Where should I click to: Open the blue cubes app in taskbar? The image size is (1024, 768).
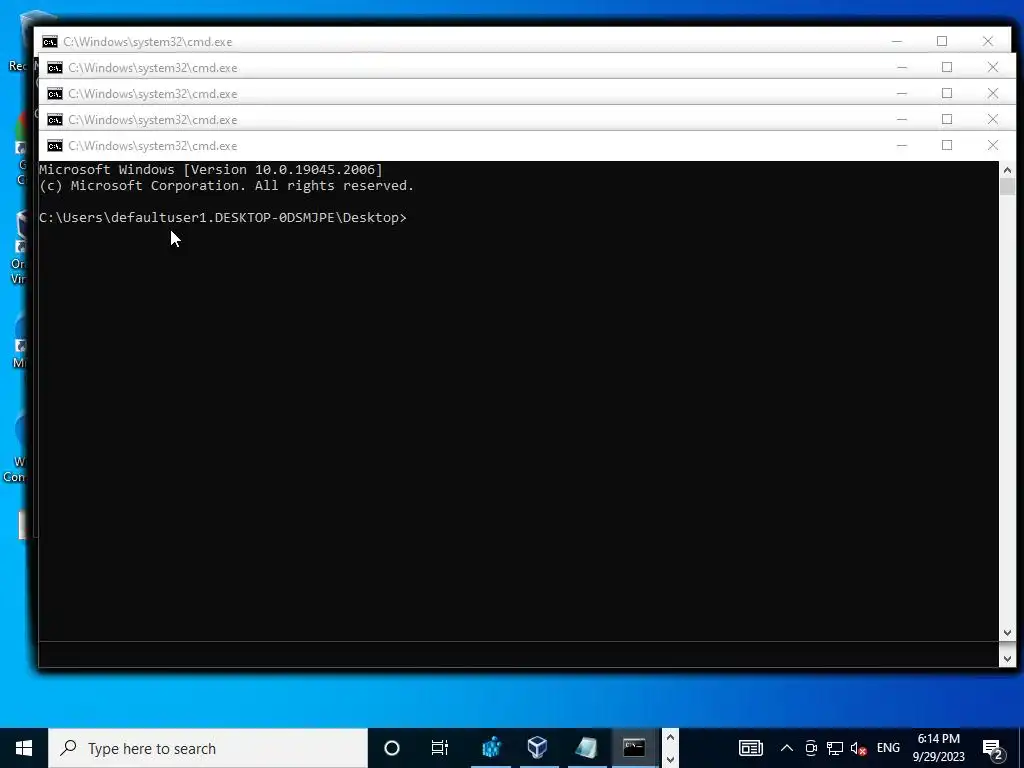(x=491, y=748)
